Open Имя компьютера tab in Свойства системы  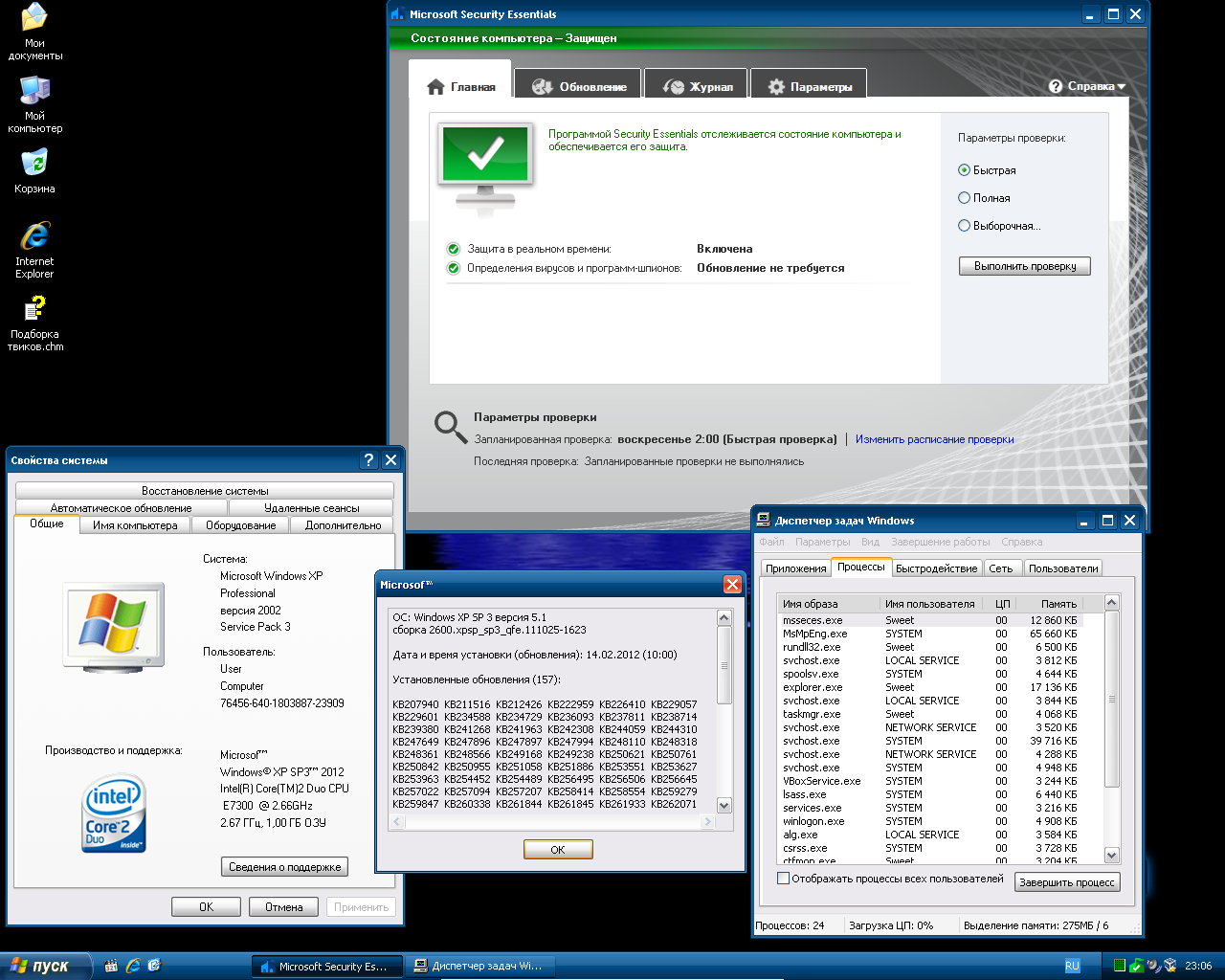point(135,524)
